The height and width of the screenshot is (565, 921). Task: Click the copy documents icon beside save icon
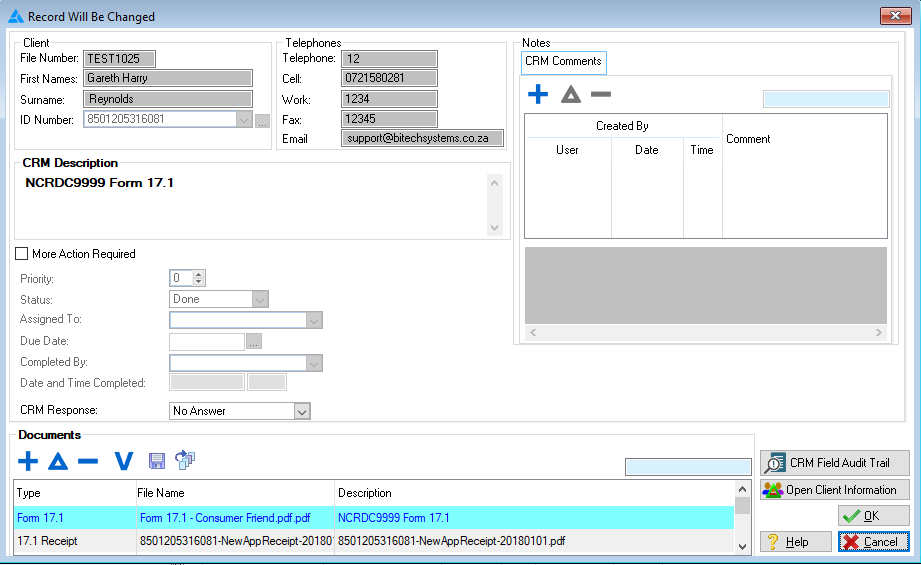(x=185, y=460)
